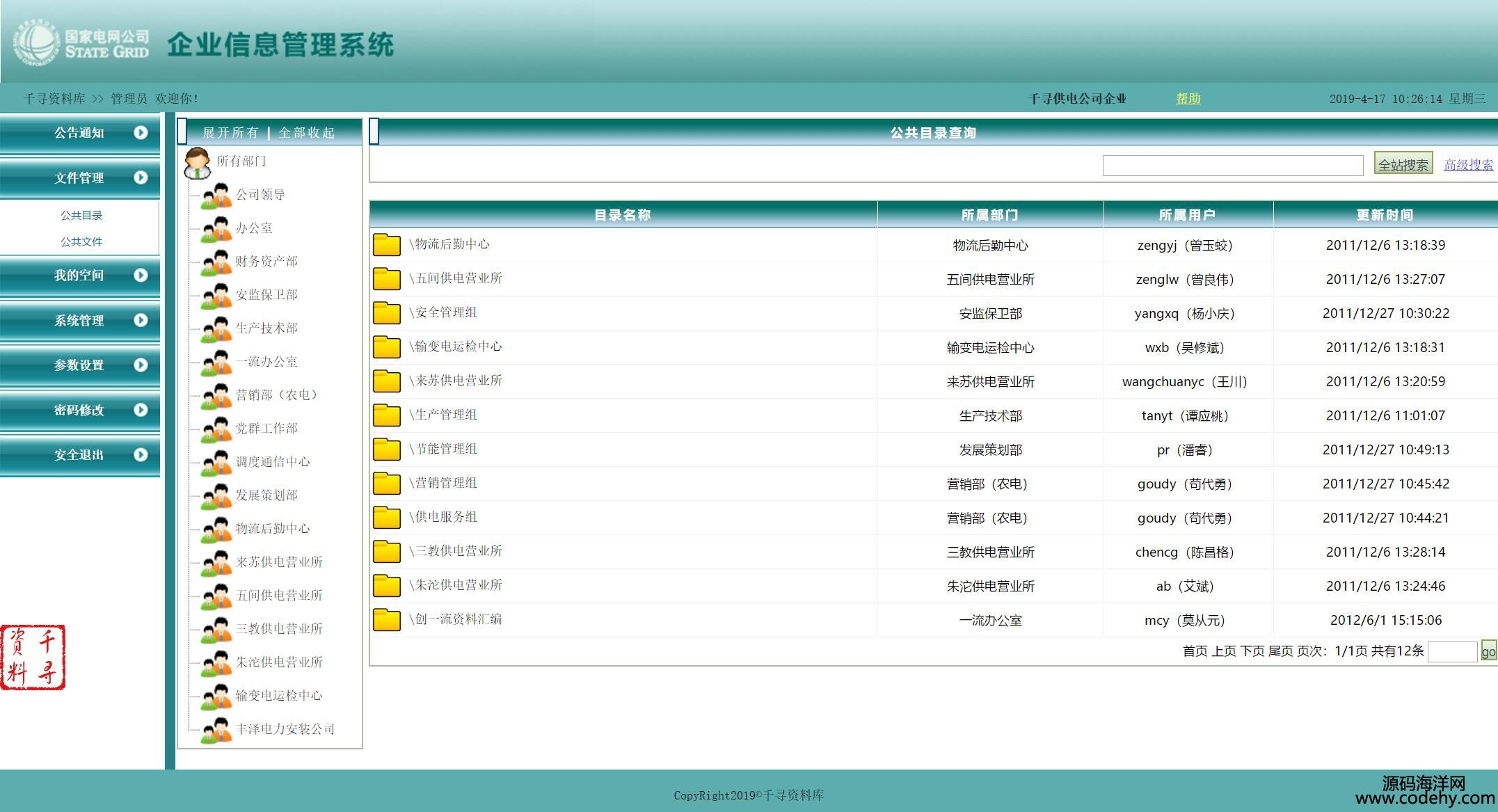Collapse the 文件管理 menu arrow
Image resolution: width=1498 pixels, height=812 pixels.
tap(141, 177)
